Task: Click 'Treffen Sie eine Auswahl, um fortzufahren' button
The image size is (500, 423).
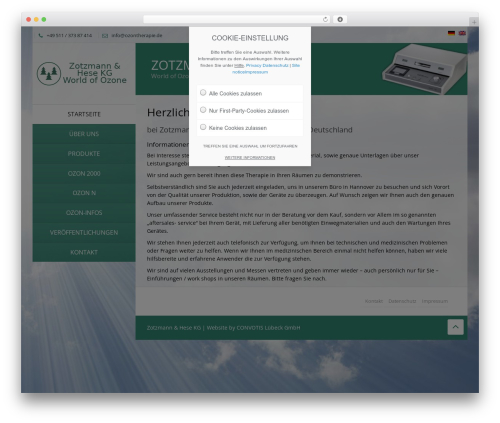Action: click(250, 146)
